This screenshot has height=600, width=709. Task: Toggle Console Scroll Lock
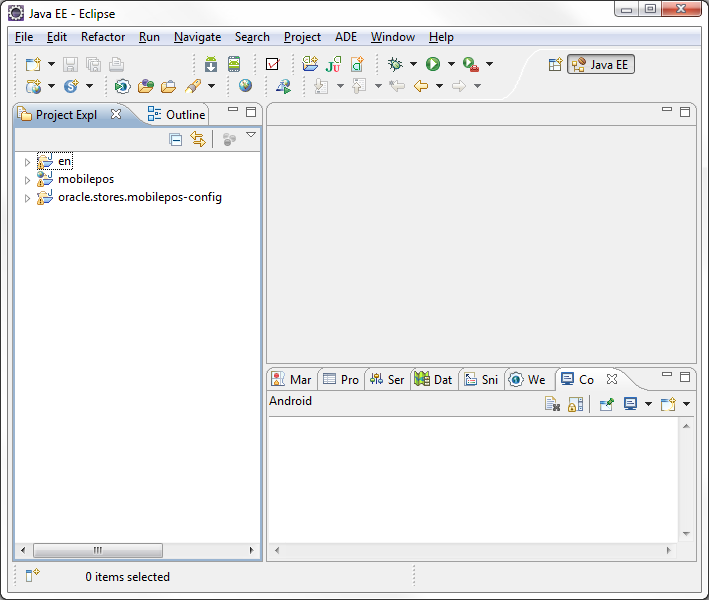pos(576,404)
